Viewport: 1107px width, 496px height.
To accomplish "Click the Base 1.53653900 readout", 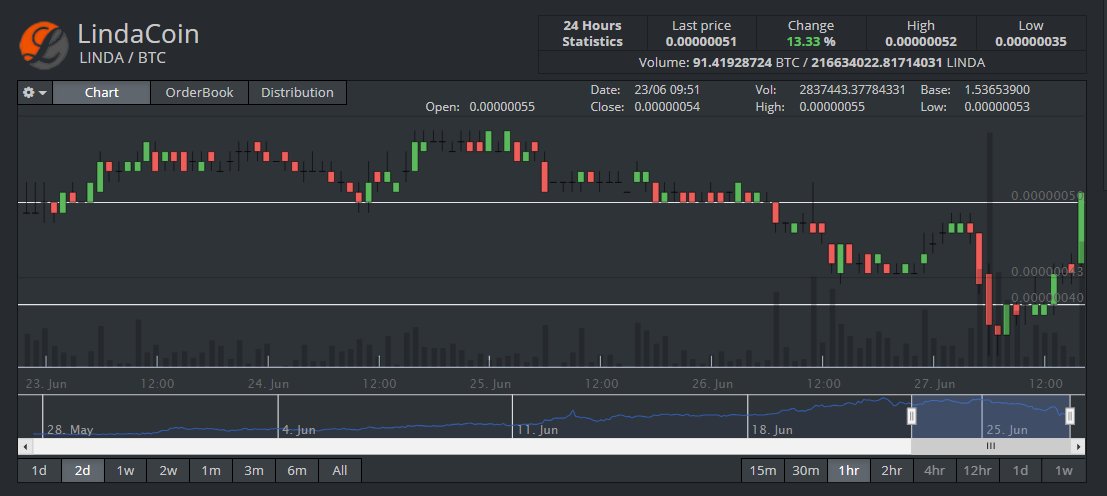I will point(975,90).
